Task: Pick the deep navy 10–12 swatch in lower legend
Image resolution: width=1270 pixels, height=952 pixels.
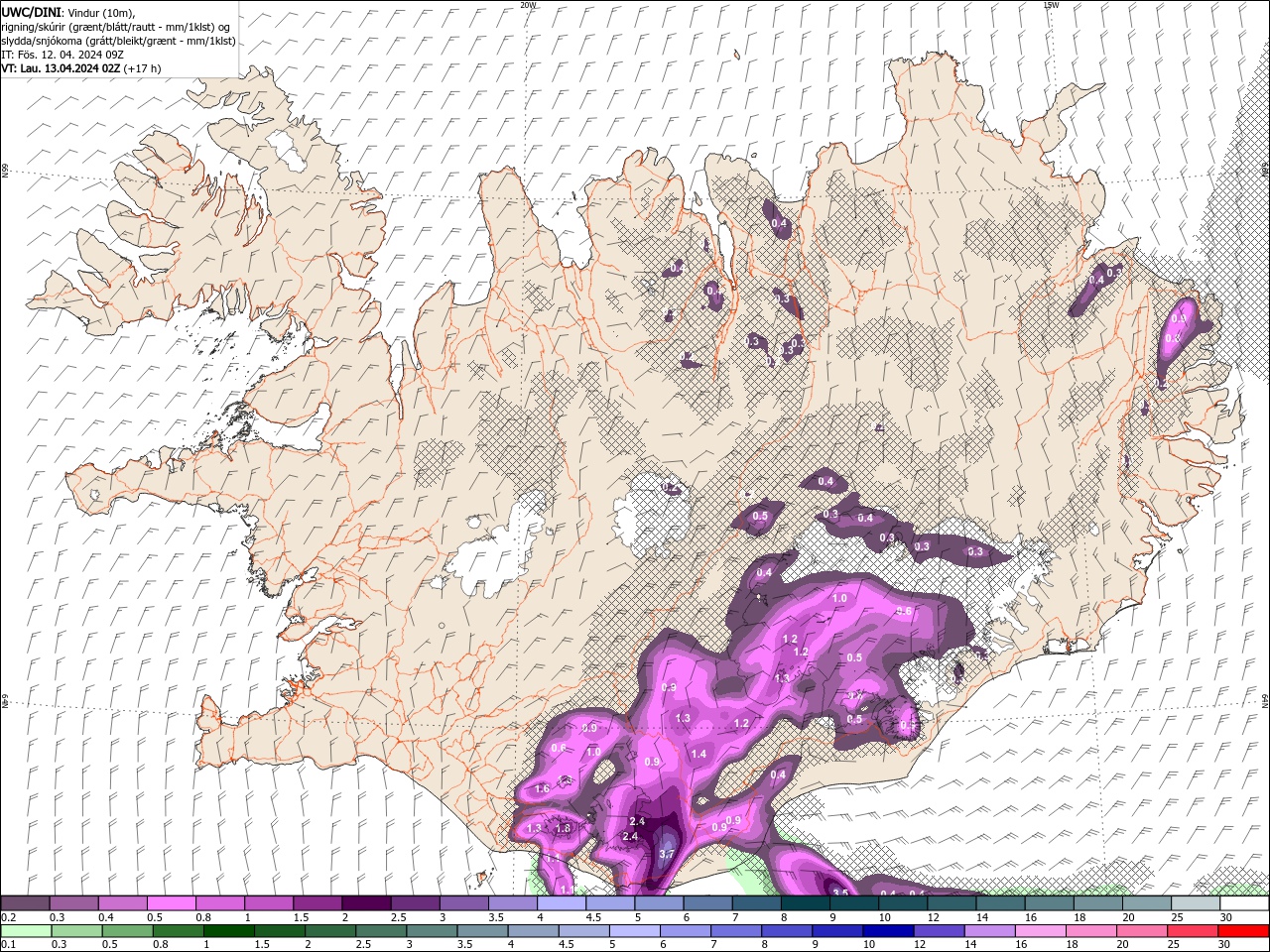Action: coord(887,931)
